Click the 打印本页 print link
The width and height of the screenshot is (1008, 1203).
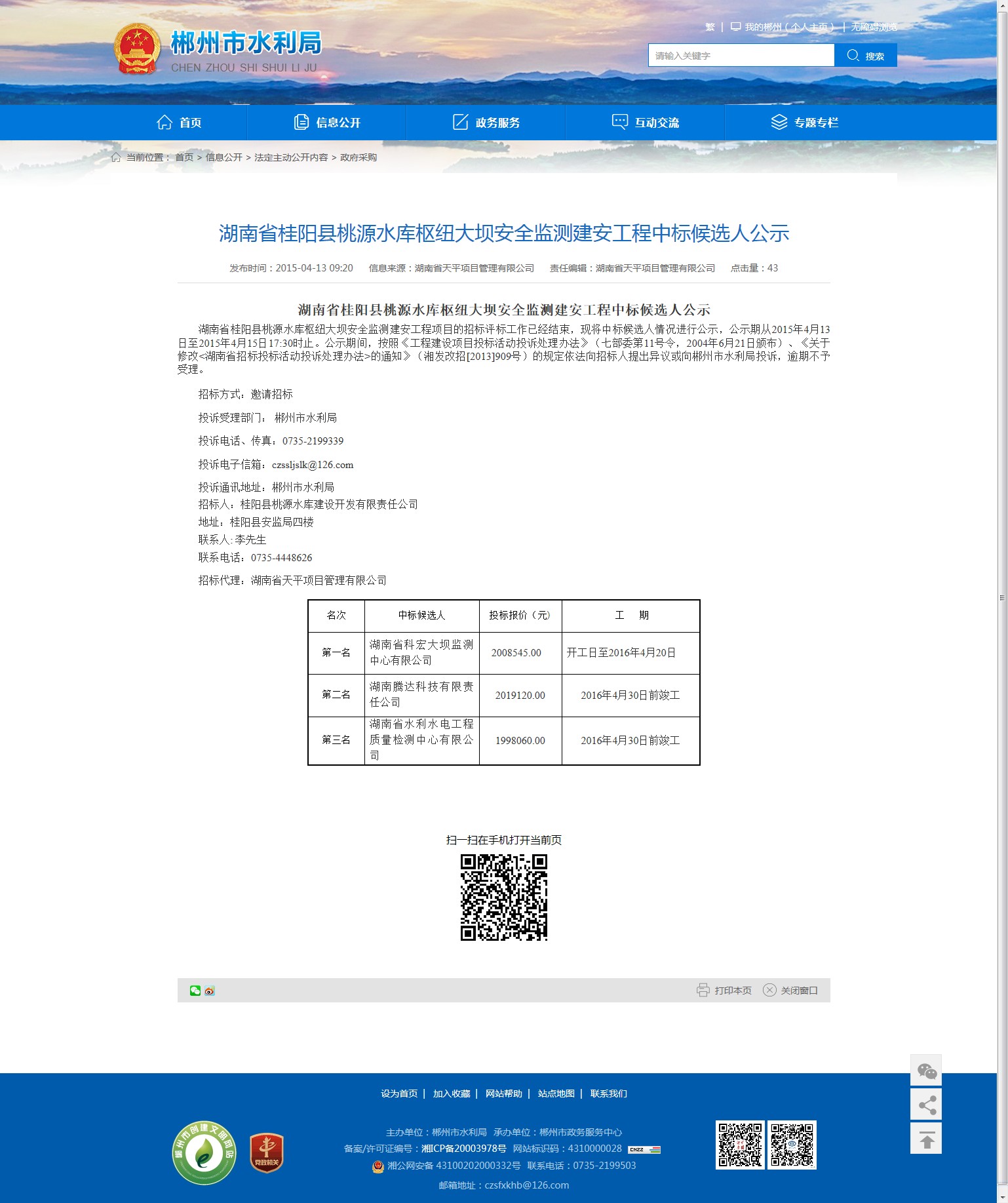pos(724,991)
